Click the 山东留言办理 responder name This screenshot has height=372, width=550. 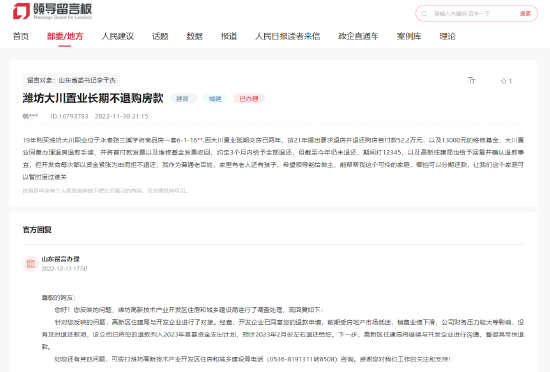pyautogui.click(x=61, y=259)
